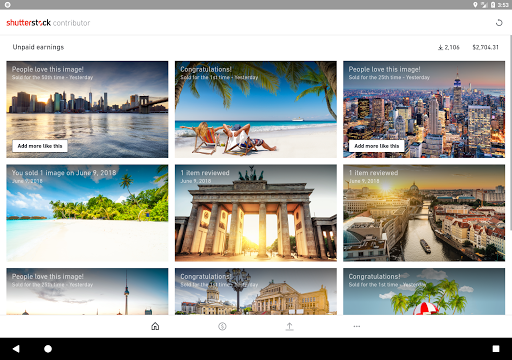Open the tropical beach sold image card
Image resolution: width=512 pixels, height=360 pixels.
pyautogui.click(x=87, y=213)
